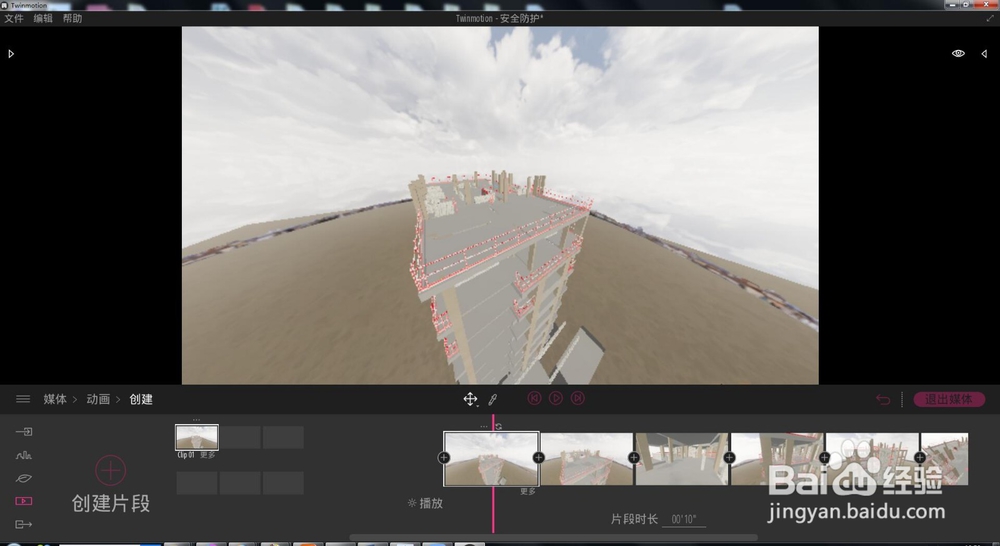Open the three-dots menu above Clip 01
The image size is (1000, 546).
click(x=196, y=420)
